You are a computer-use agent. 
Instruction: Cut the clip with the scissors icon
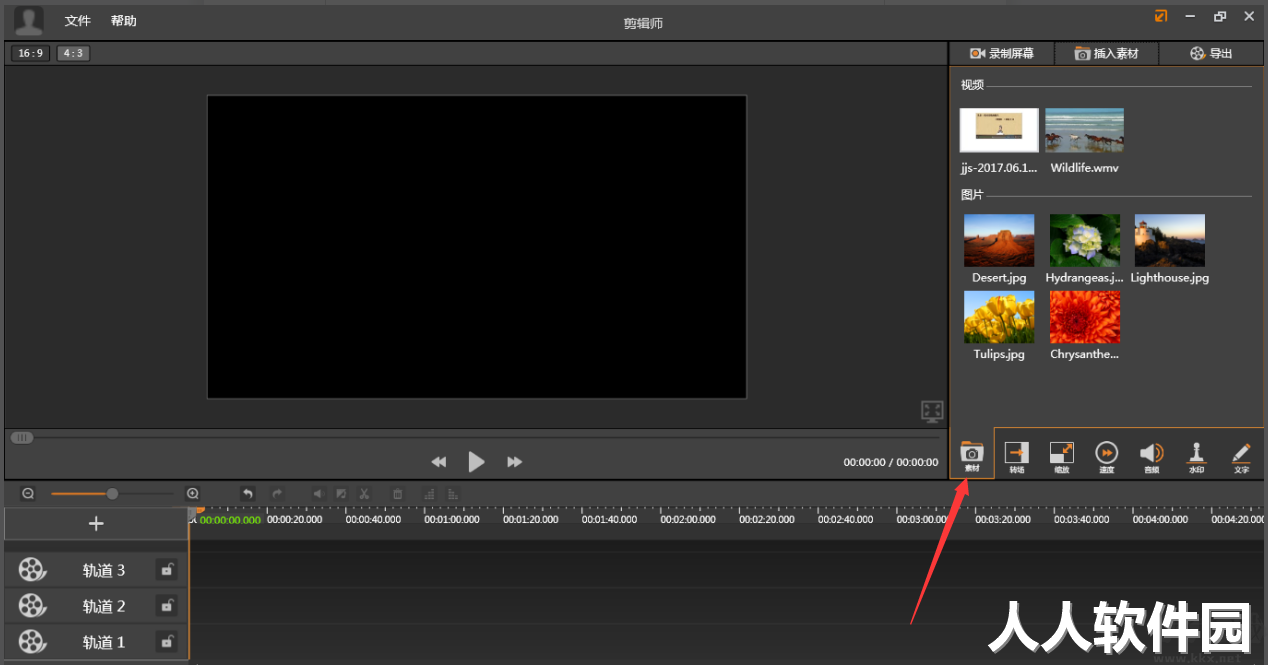coord(365,493)
